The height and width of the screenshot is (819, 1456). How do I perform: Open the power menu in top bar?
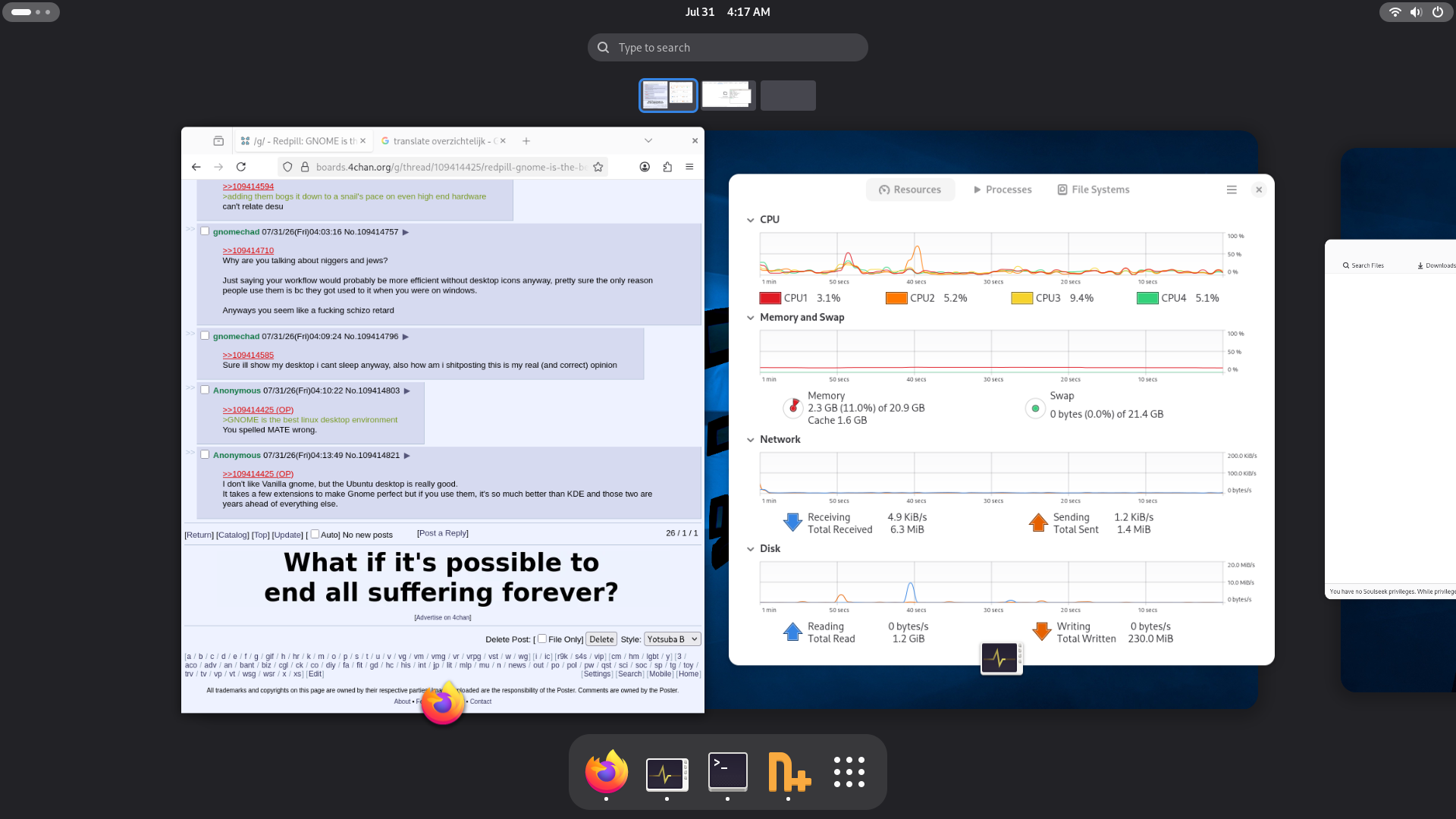1438,12
